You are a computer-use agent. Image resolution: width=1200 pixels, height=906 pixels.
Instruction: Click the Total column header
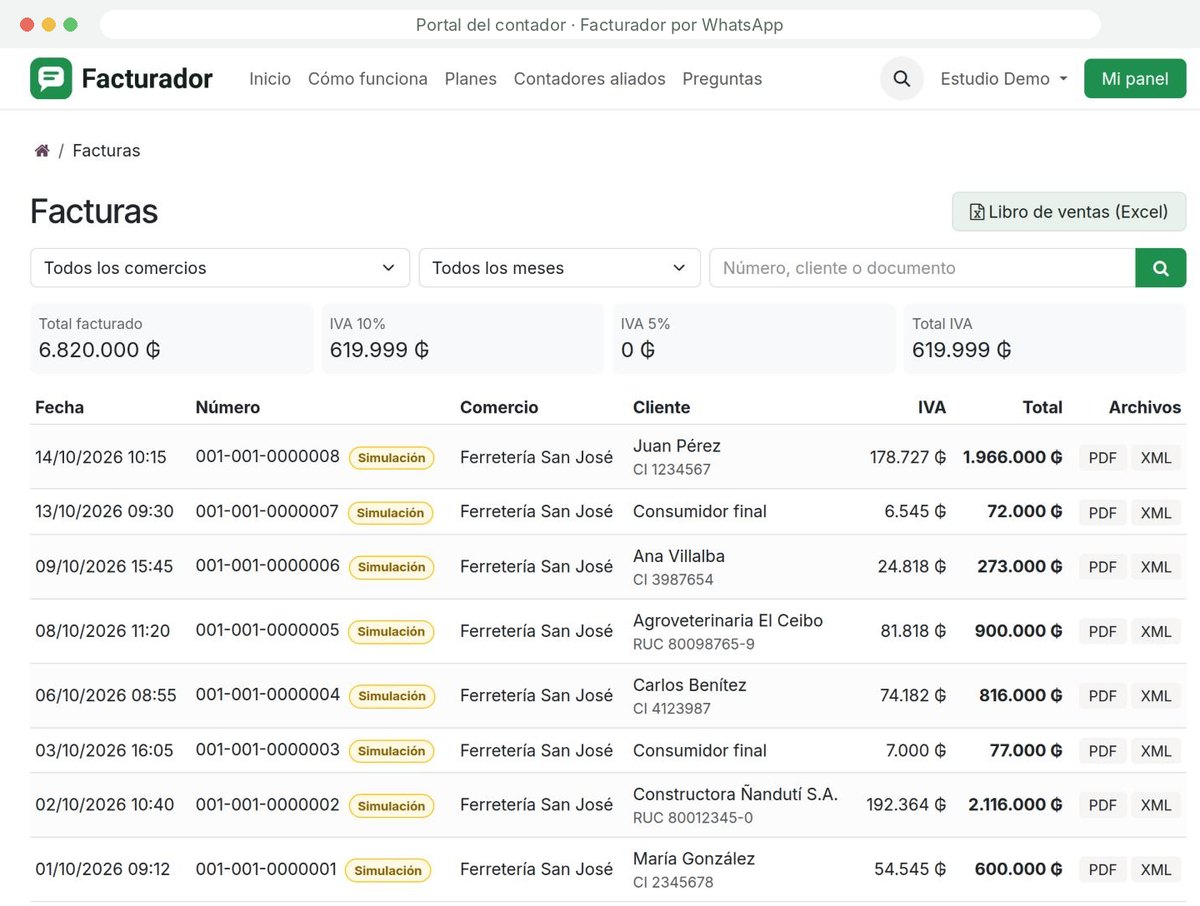click(1042, 407)
